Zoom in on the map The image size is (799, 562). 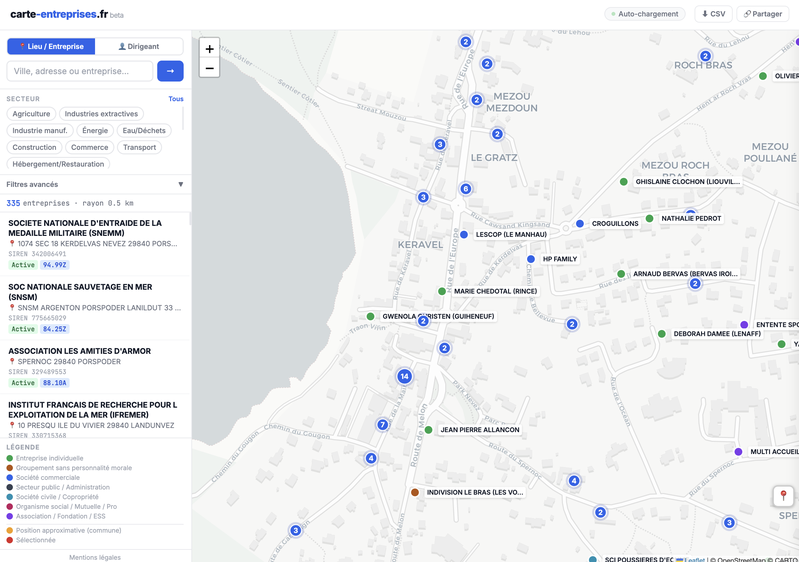209,49
